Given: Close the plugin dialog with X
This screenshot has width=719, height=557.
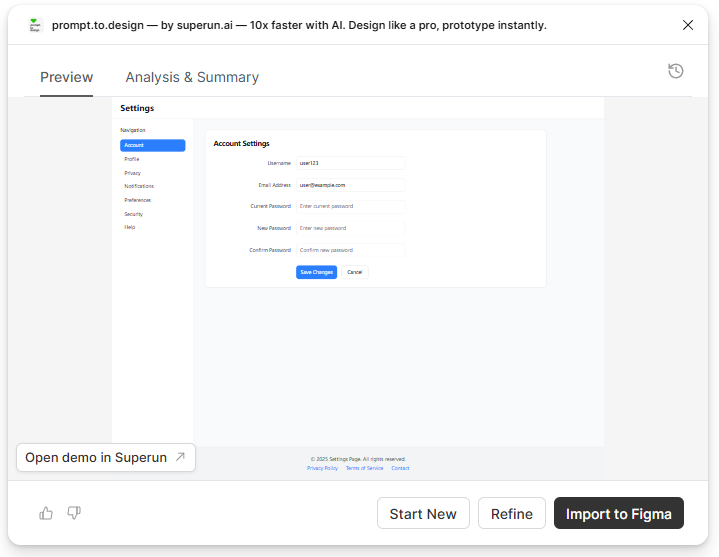Looking at the screenshot, I should click(x=688, y=25).
